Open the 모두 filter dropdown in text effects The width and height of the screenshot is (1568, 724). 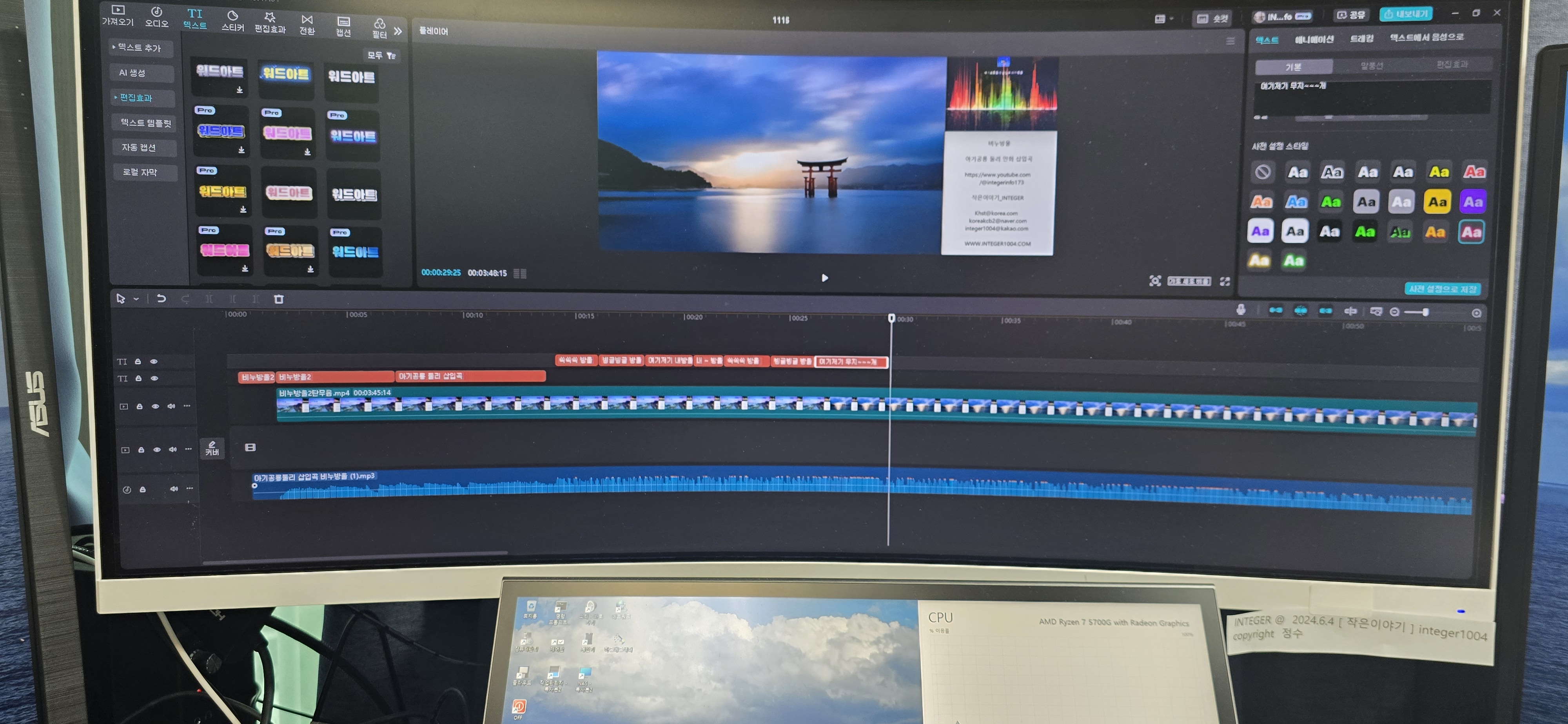382,55
